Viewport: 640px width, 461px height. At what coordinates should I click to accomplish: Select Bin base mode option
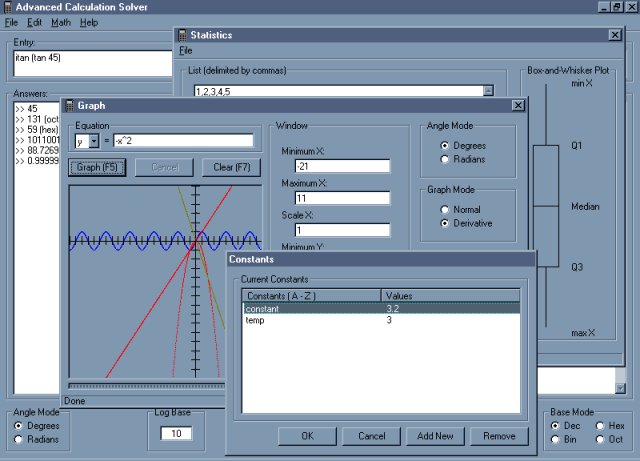(x=556, y=439)
